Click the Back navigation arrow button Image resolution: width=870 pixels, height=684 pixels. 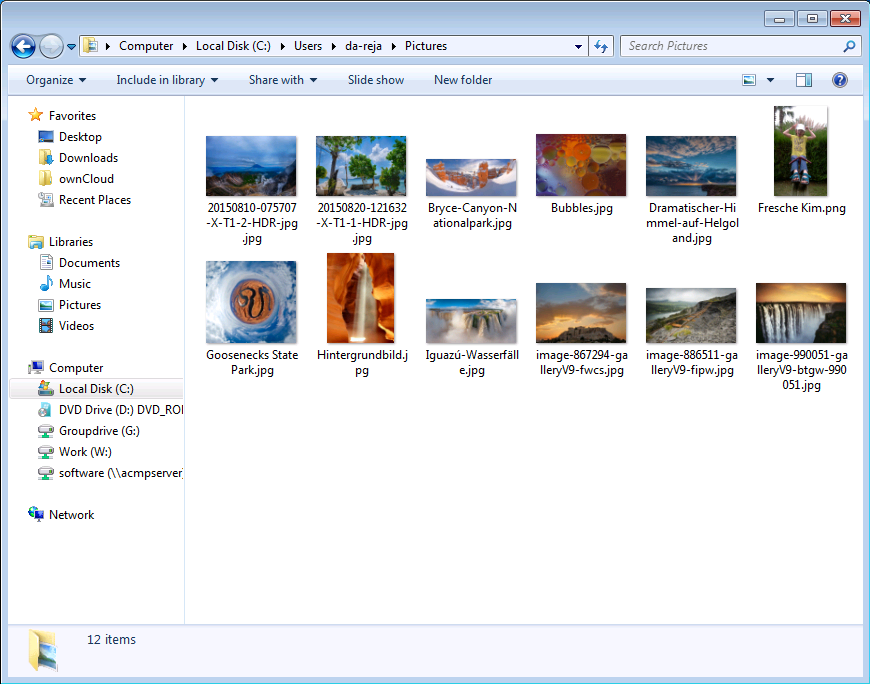pos(23,46)
